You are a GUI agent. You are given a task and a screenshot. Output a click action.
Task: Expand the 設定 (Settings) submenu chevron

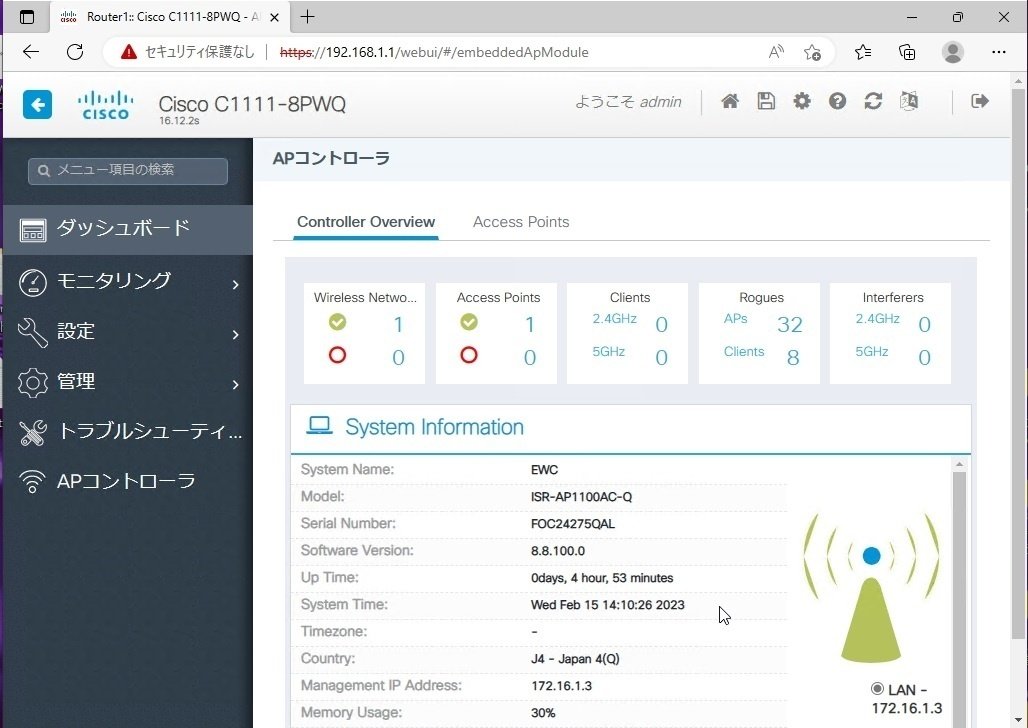(236, 332)
